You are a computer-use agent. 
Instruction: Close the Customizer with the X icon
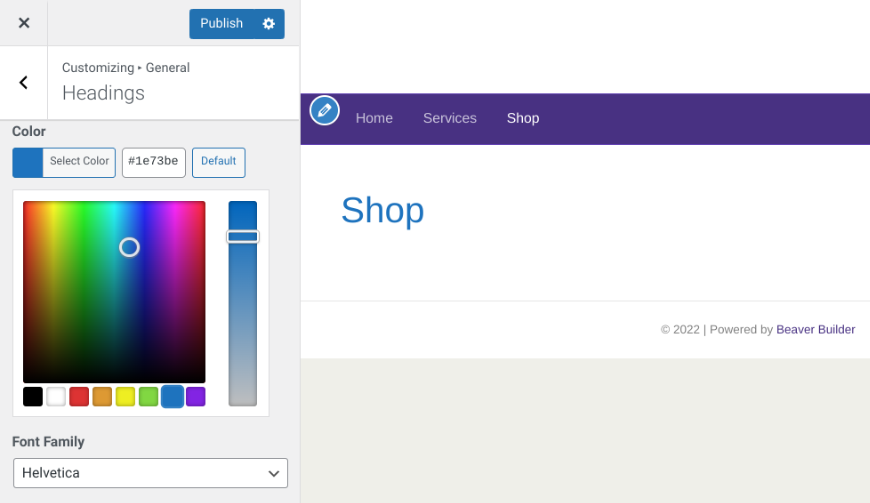click(x=24, y=23)
